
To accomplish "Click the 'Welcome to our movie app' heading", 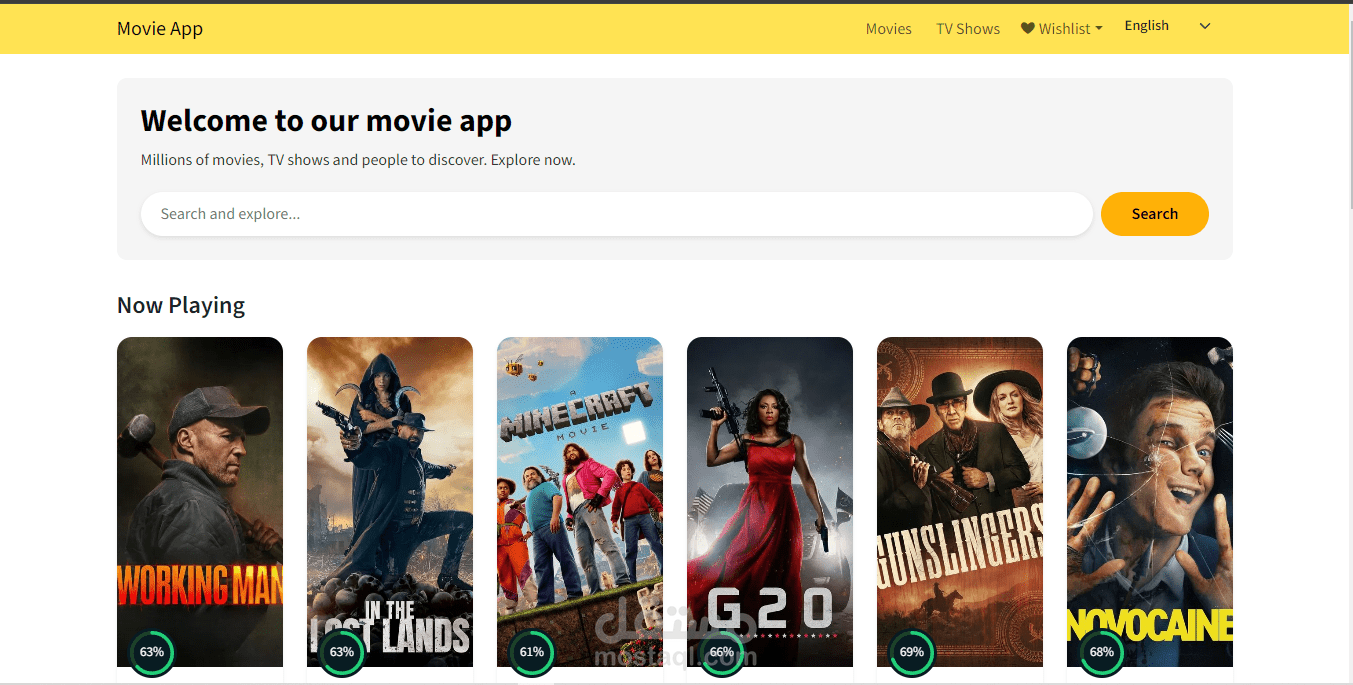I will coord(326,121).
